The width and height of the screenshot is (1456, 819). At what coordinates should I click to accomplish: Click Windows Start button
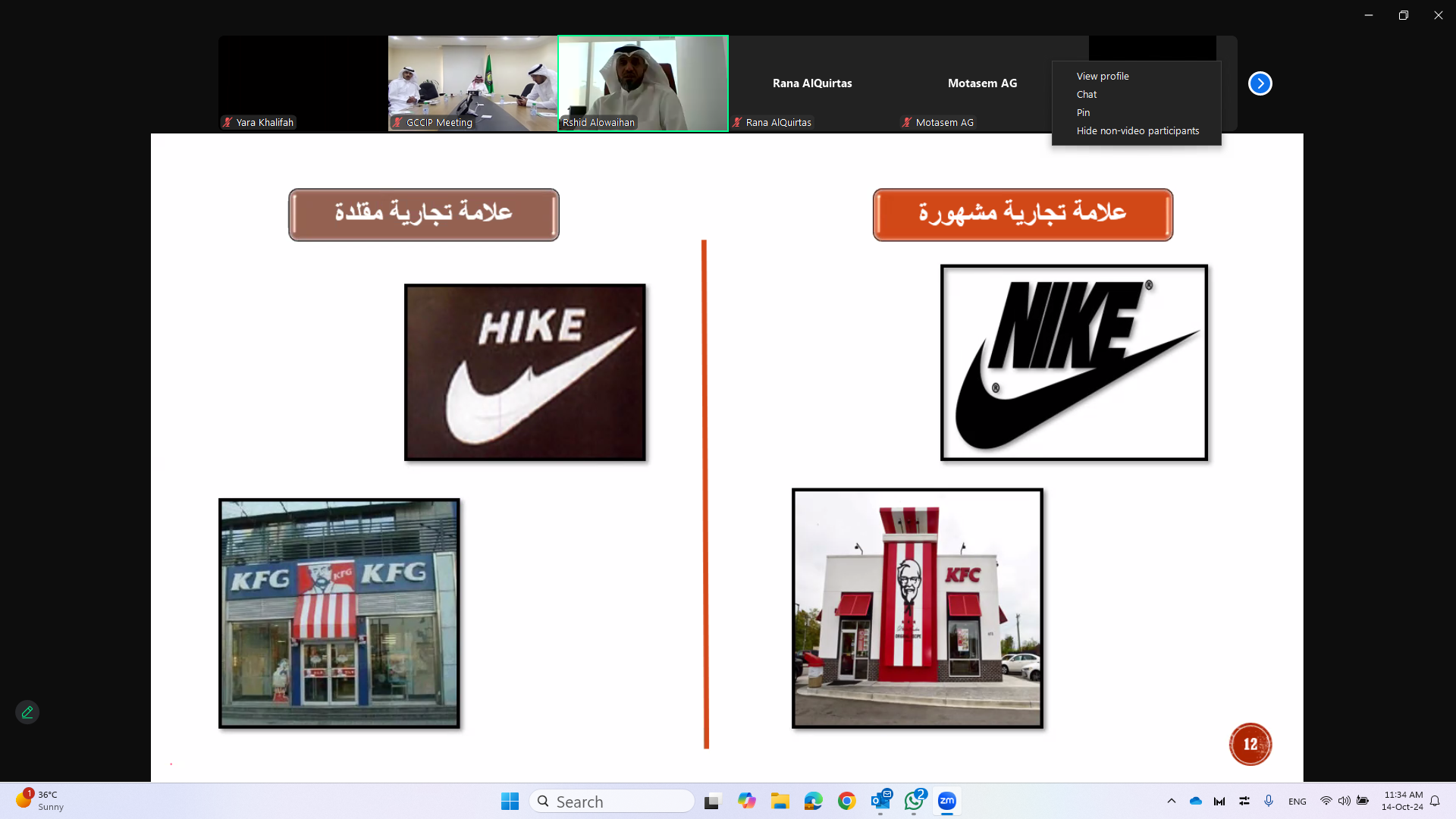click(510, 801)
